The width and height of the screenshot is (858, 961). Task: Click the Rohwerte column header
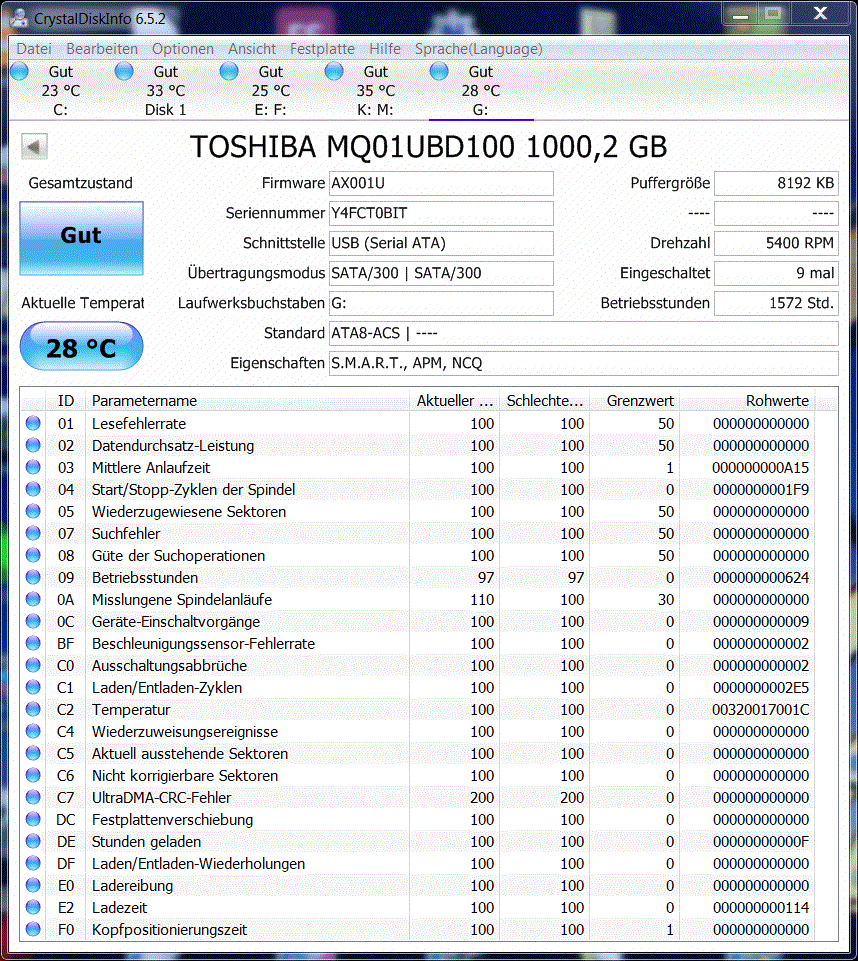click(747, 401)
